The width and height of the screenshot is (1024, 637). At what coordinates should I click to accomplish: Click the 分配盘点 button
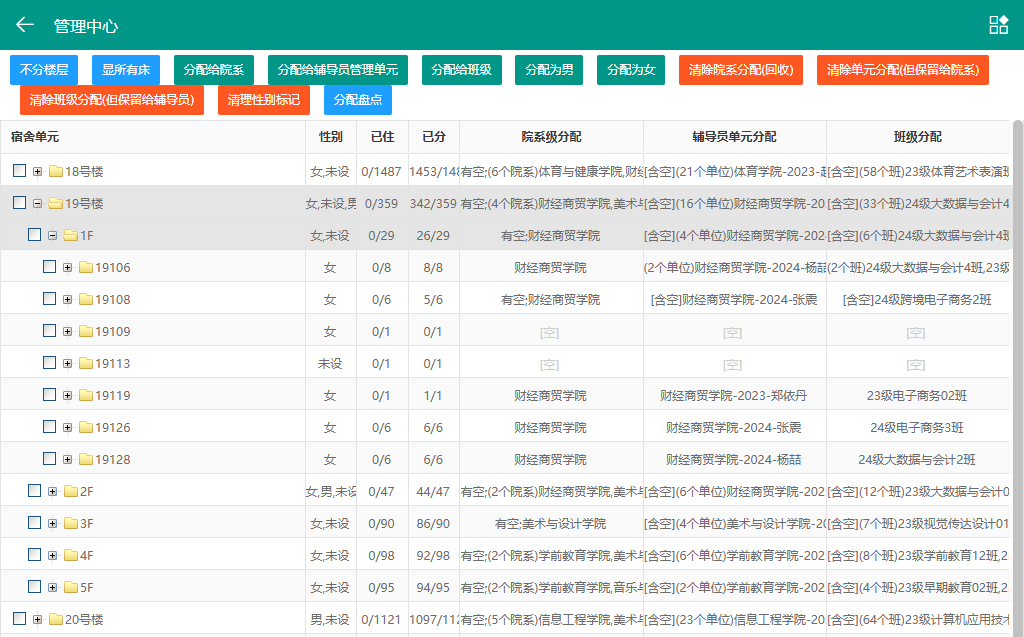pyautogui.click(x=358, y=100)
